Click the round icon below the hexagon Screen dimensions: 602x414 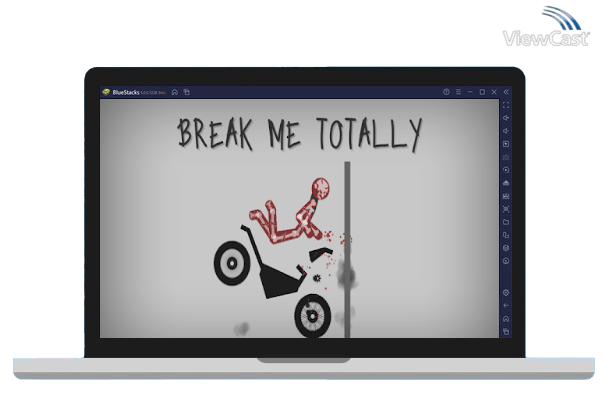(x=506, y=261)
